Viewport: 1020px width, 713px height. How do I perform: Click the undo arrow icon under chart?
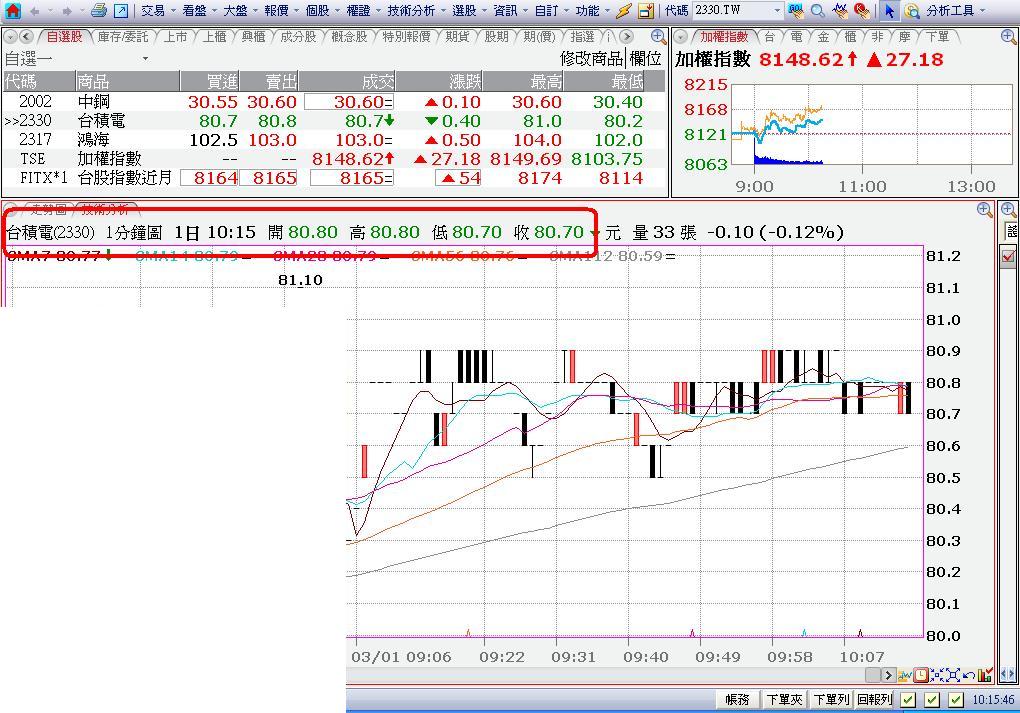tap(969, 675)
